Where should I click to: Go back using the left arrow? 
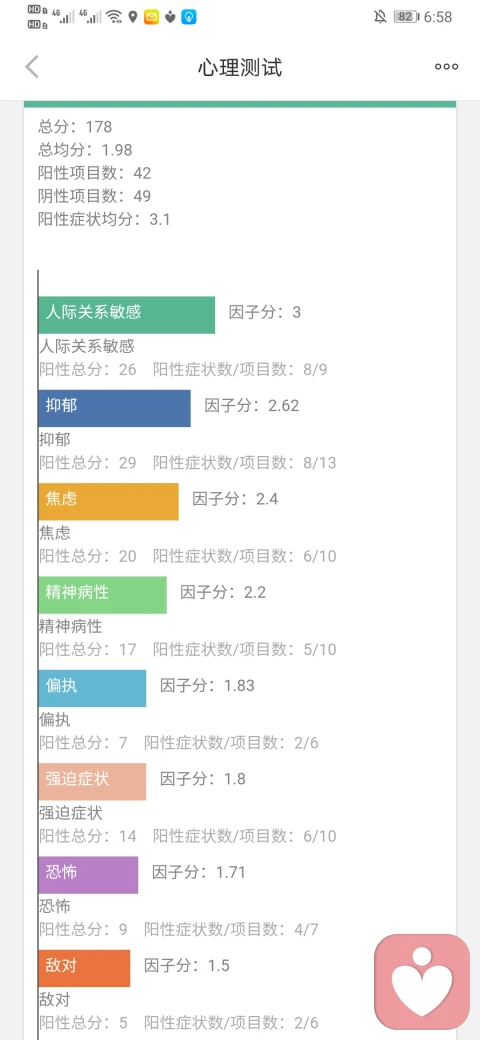coord(32,67)
